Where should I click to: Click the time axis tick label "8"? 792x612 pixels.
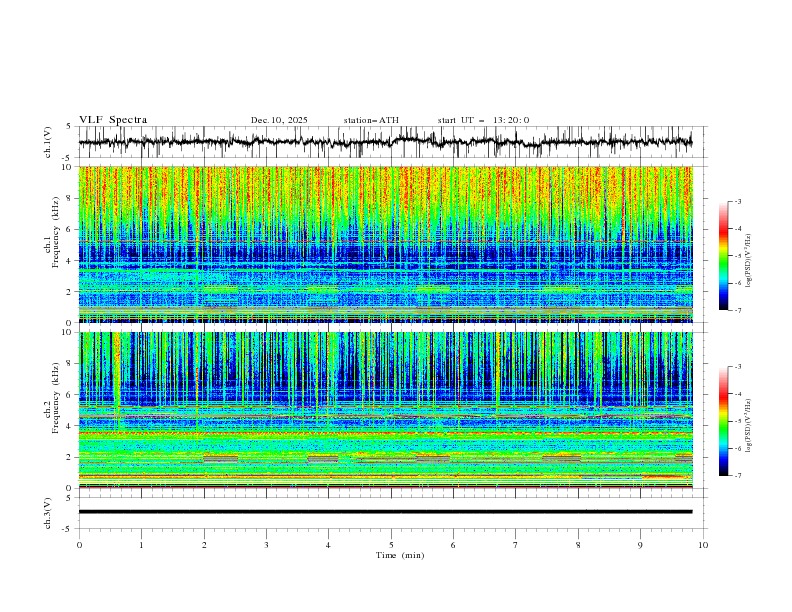click(x=578, y=545)
